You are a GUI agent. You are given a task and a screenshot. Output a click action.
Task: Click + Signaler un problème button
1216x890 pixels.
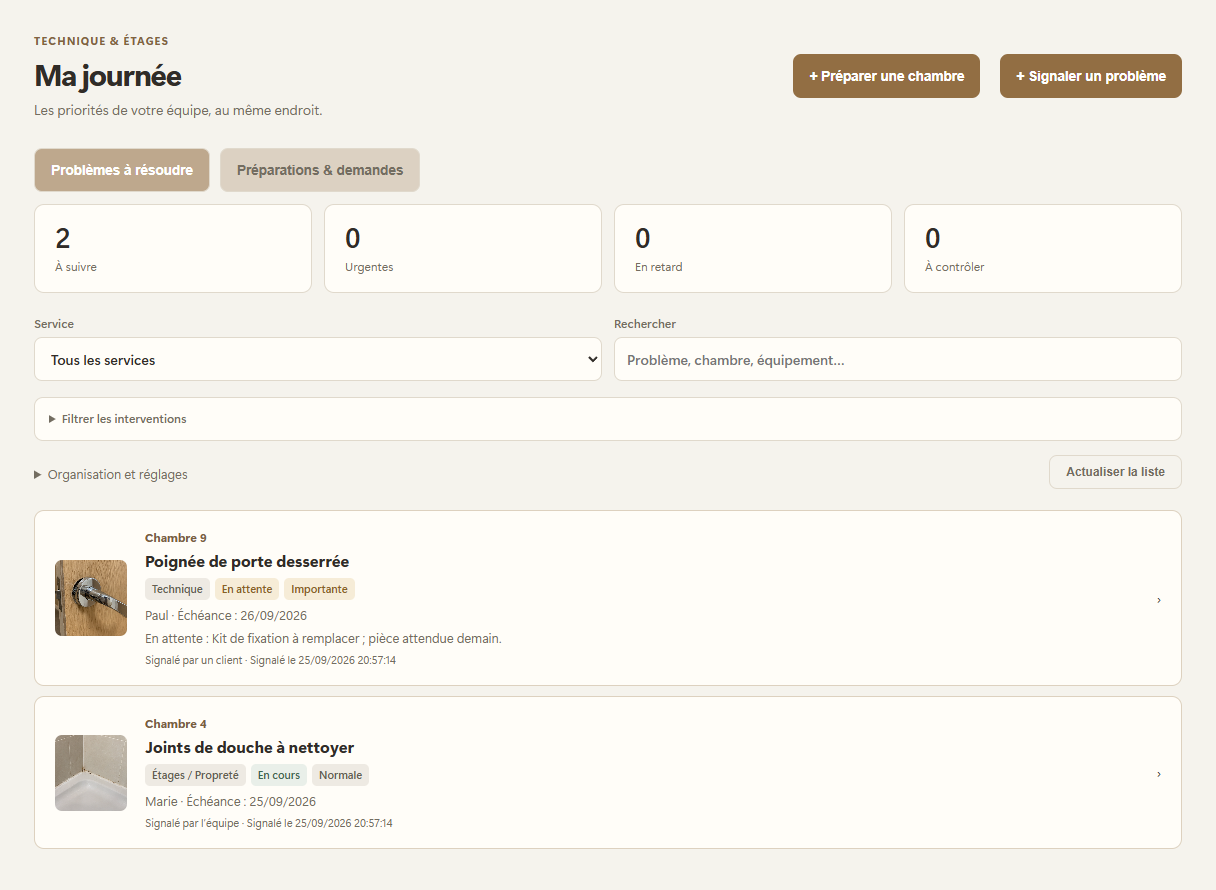(x=1091, y=76)
